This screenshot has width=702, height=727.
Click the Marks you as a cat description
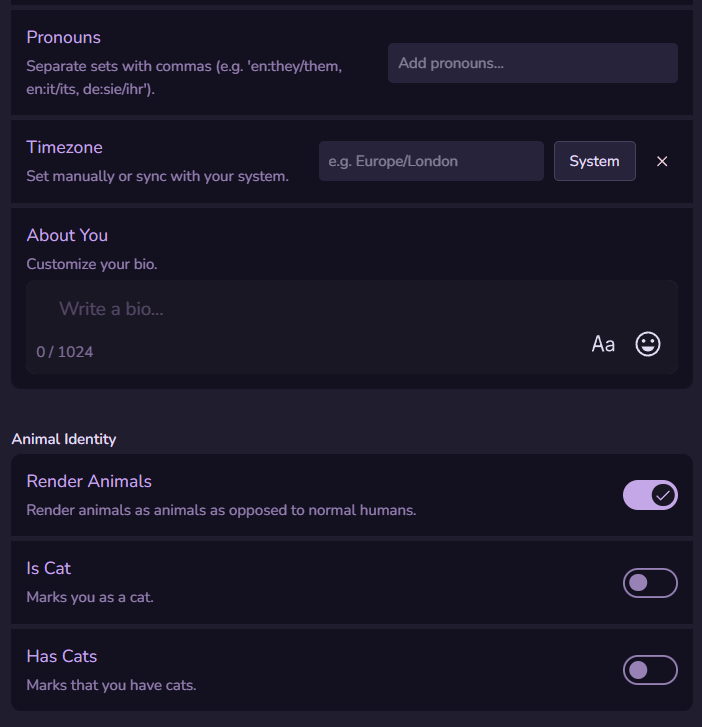tap(90, 598)
